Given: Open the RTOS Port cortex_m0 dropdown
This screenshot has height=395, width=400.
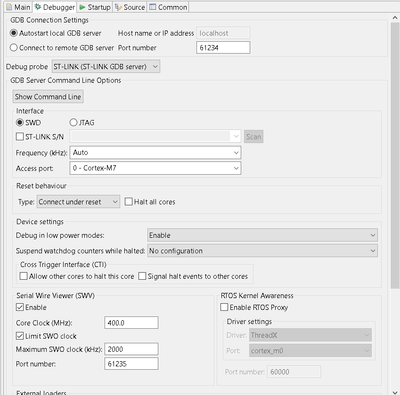Looking at the screenshot, I should coord(310,351).
